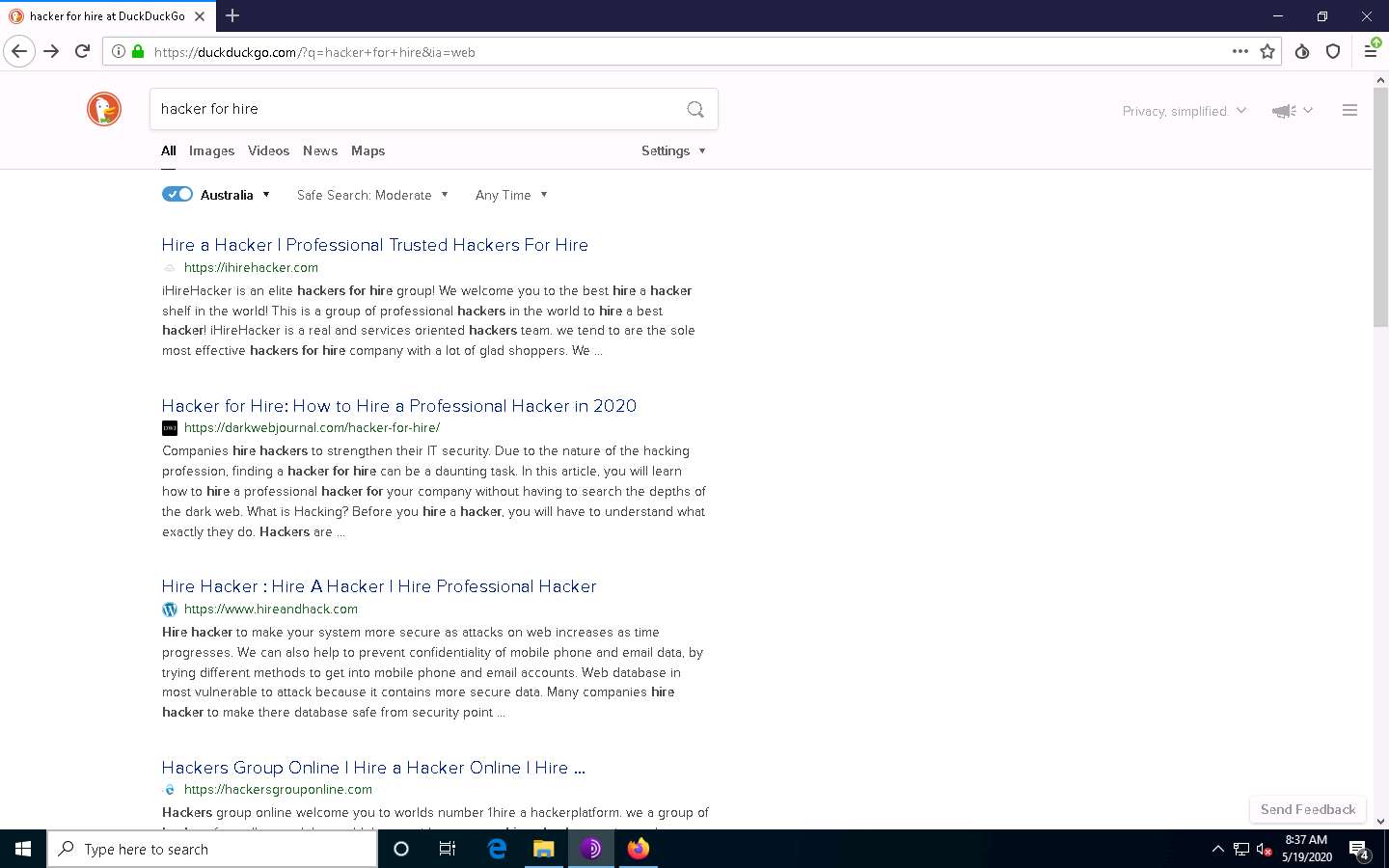The height and width of the screenshot is (868, 1389).
Task: Click the https://hackersgrouponline.com URL
Action: point(278,790)
